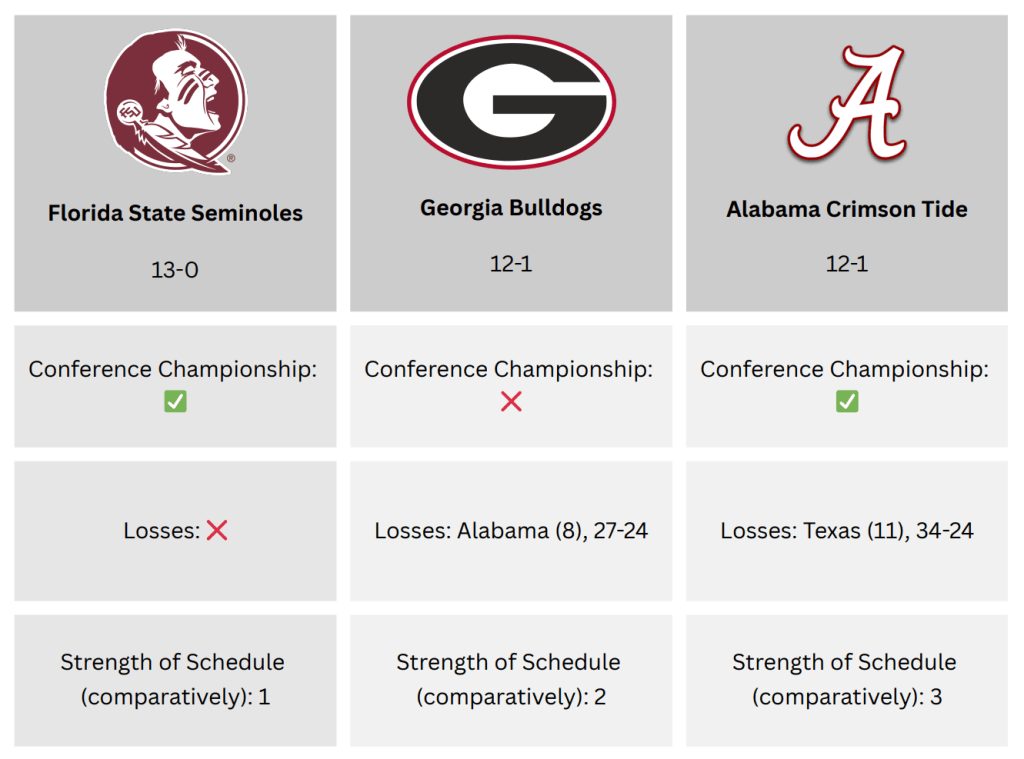Select the Alabama Crimson Tide team name
The image size is (1024, 759).
(847, 210)
